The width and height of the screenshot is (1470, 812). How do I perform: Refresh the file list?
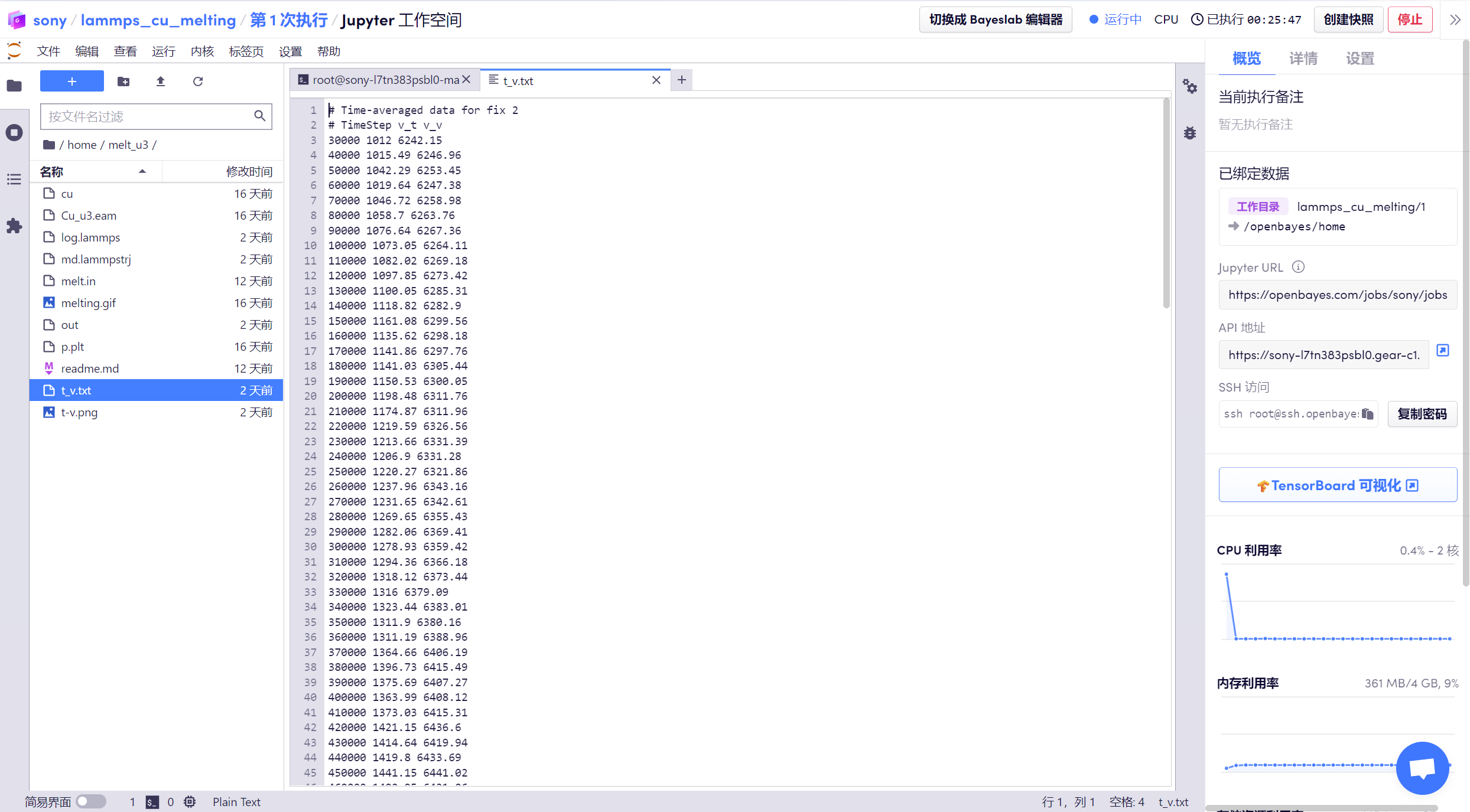click(198, 81)
